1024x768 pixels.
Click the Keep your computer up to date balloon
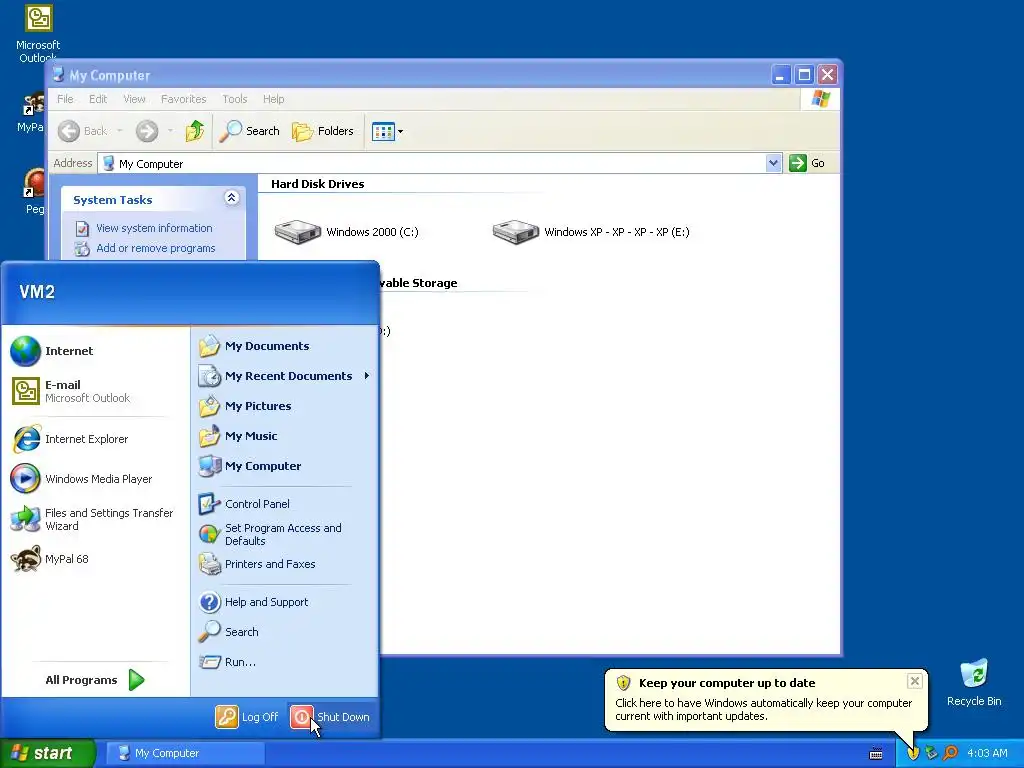click(765, 699)
